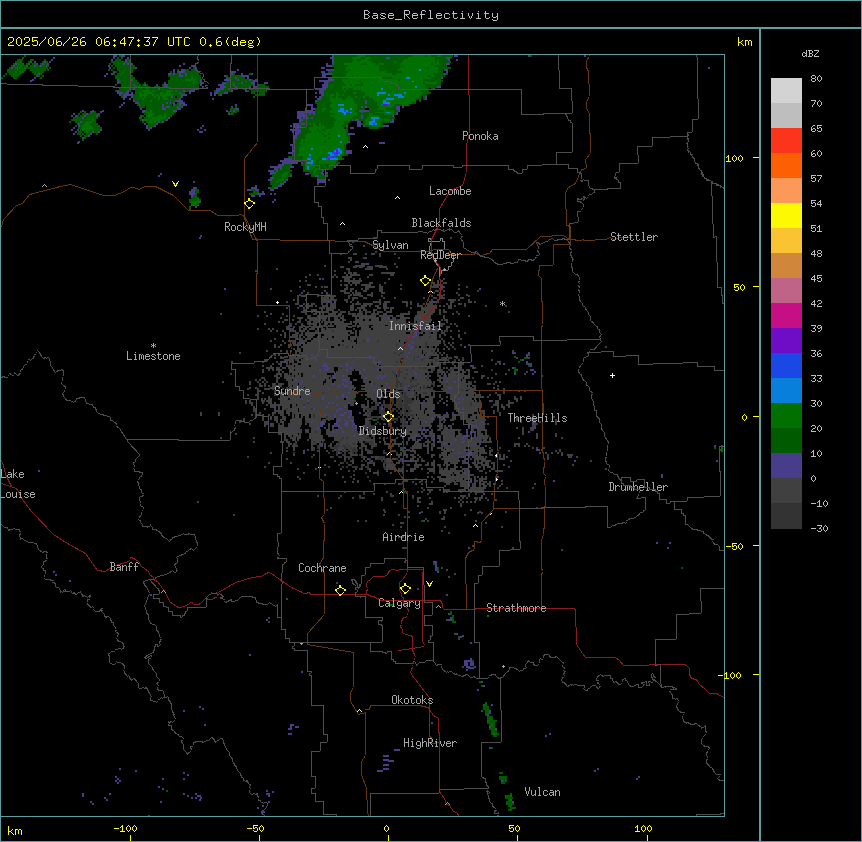Click the HighRiver label
862x842 pixels.
click(430, 743)
